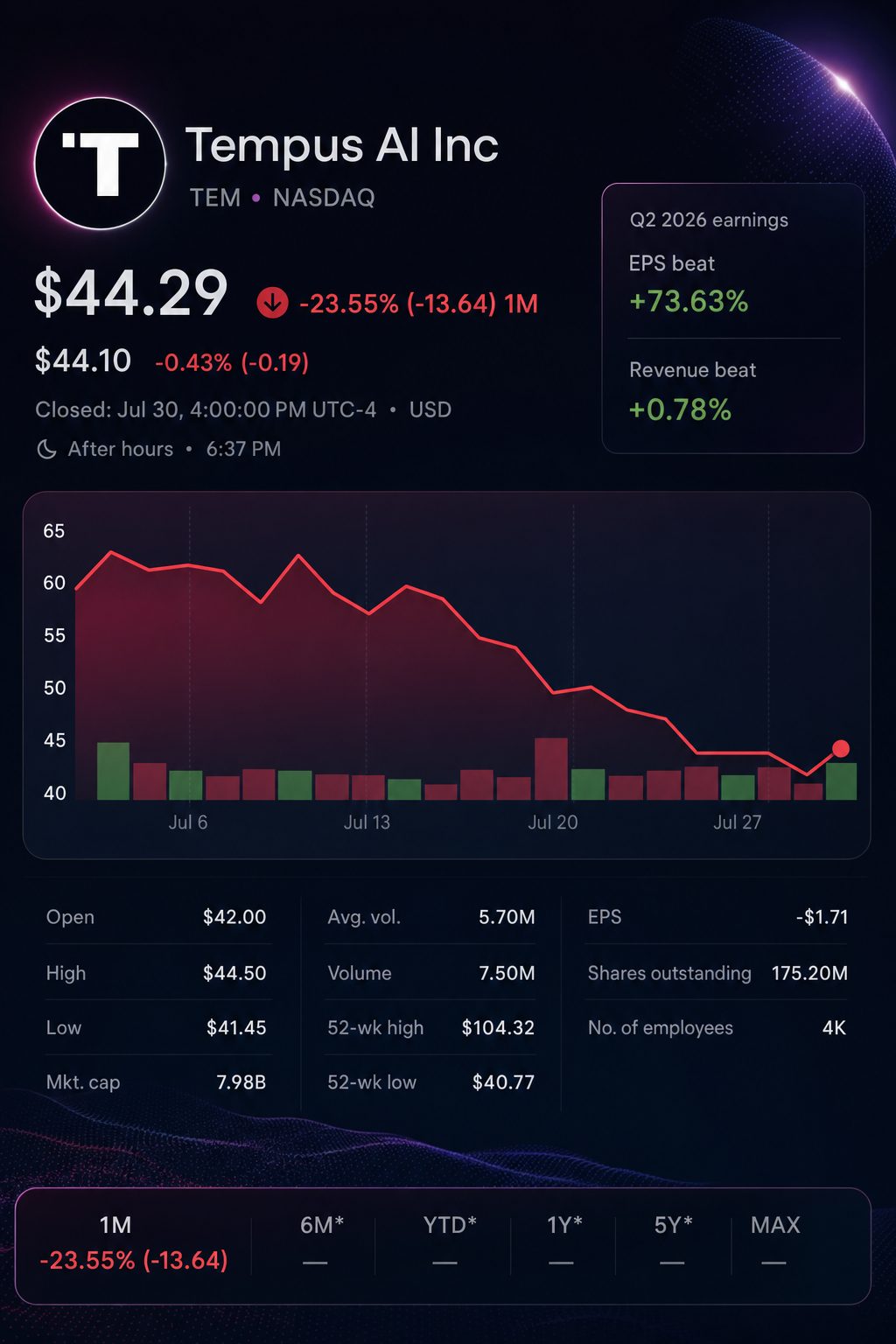The width and height of the screenshot is (896, 1344).
Task: Select the 1Y* range tab
Action: pos(564,1241)
